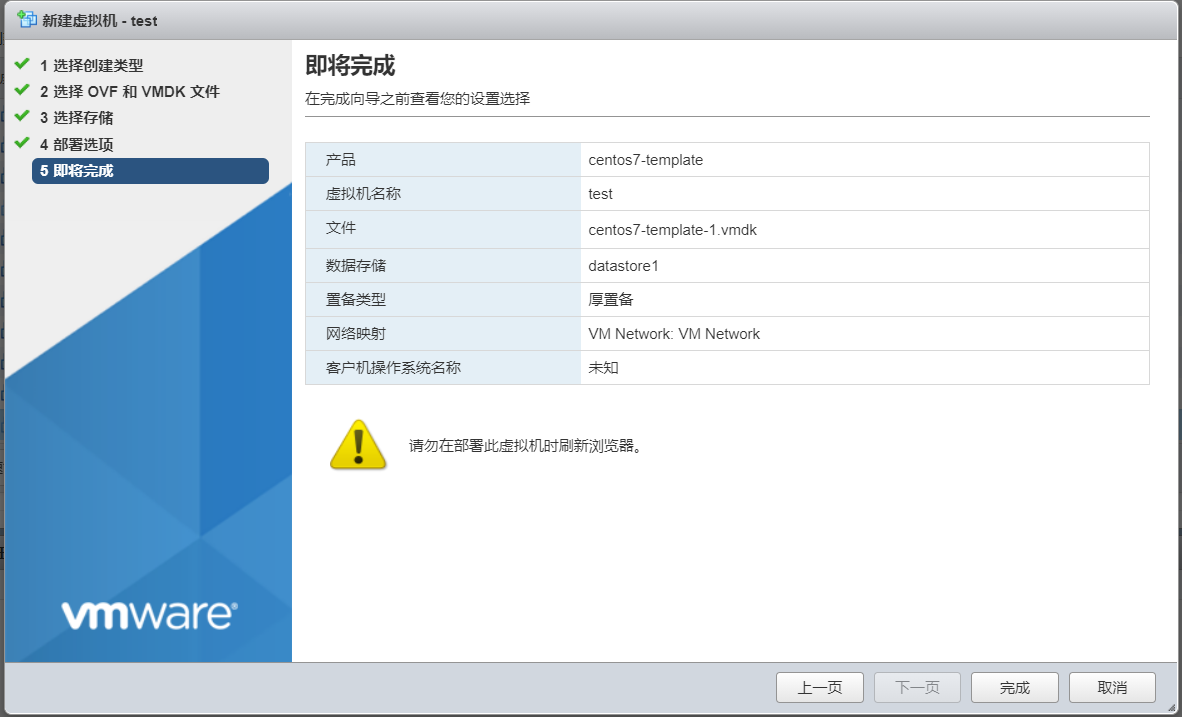Screen dimensions: 1182x717
Task: Click the greyed-out 下一页 button
Action: click(917, 687)
